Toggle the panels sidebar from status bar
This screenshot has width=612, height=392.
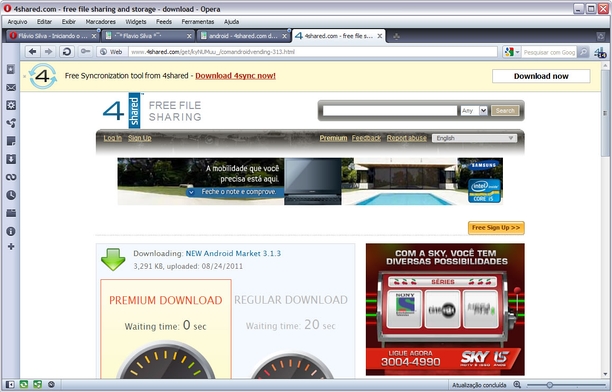(10, 385)
